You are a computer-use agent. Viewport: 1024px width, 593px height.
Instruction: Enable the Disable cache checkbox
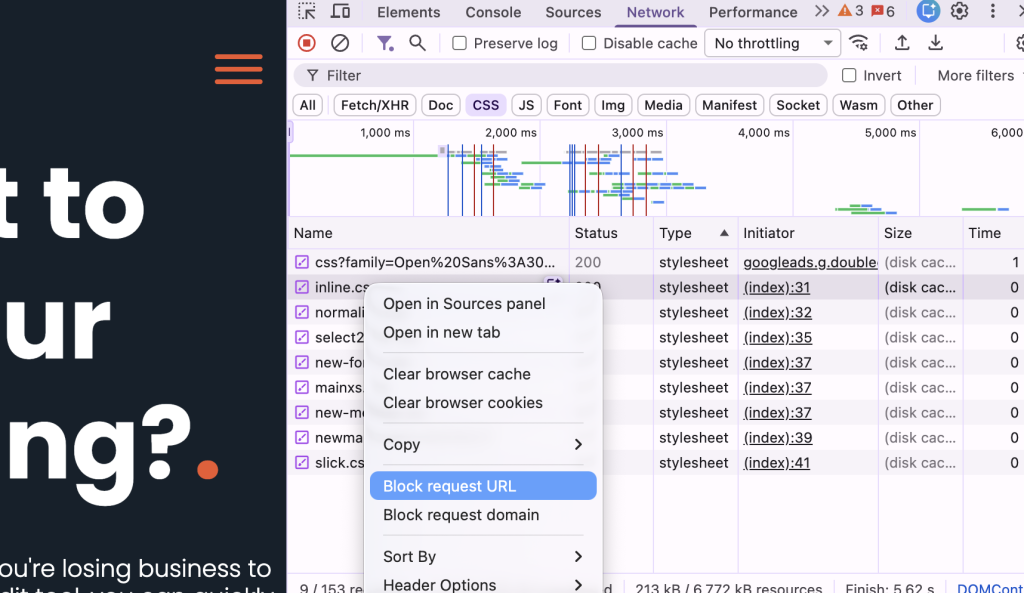[587, 43]
